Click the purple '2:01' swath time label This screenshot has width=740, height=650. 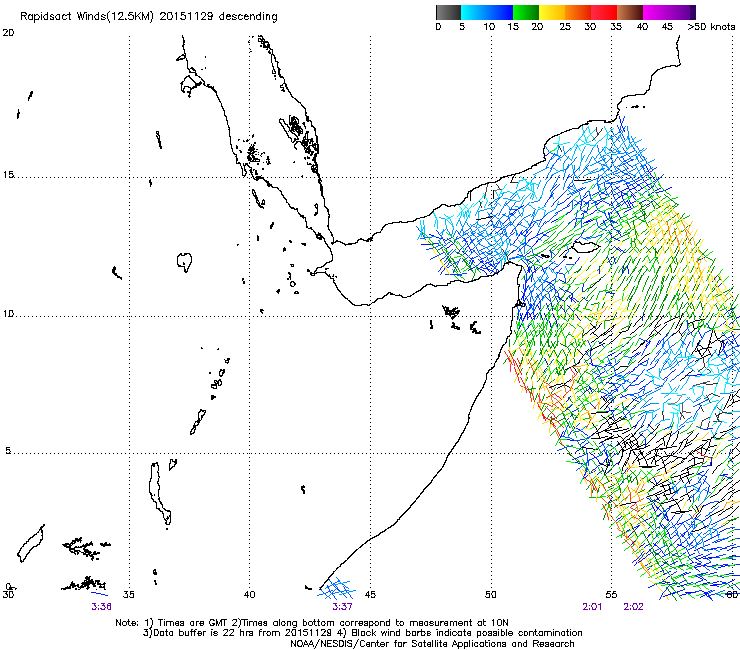(592, 607)
